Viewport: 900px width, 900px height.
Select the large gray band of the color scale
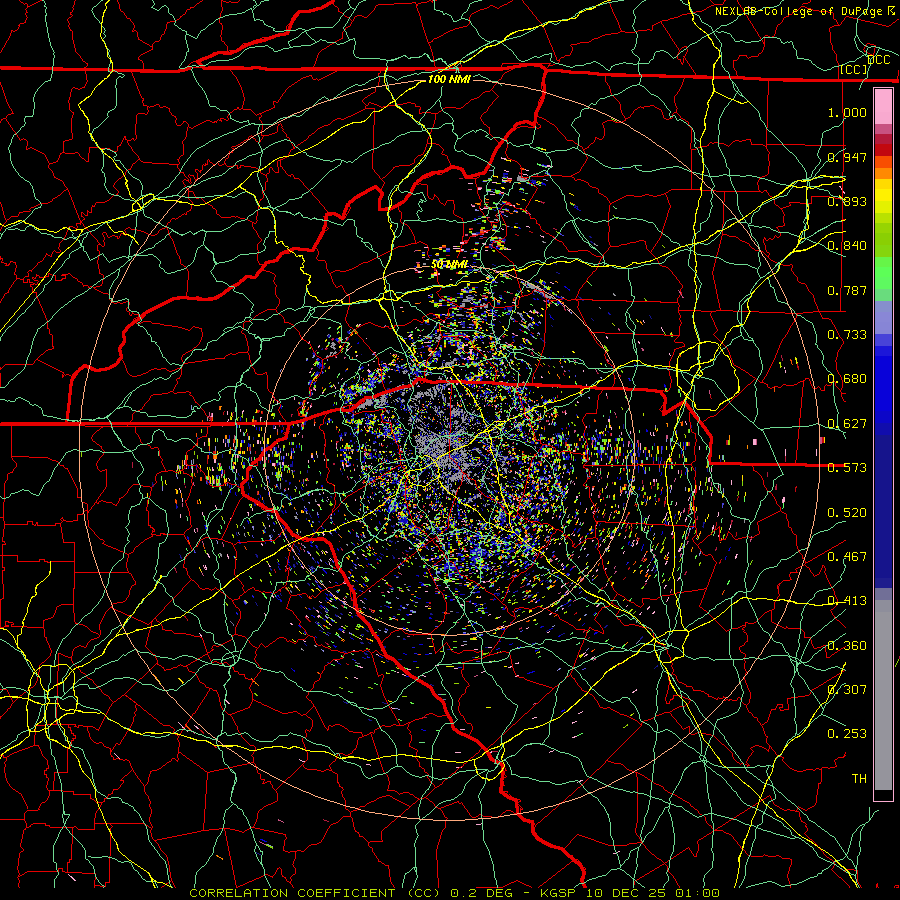883,695
